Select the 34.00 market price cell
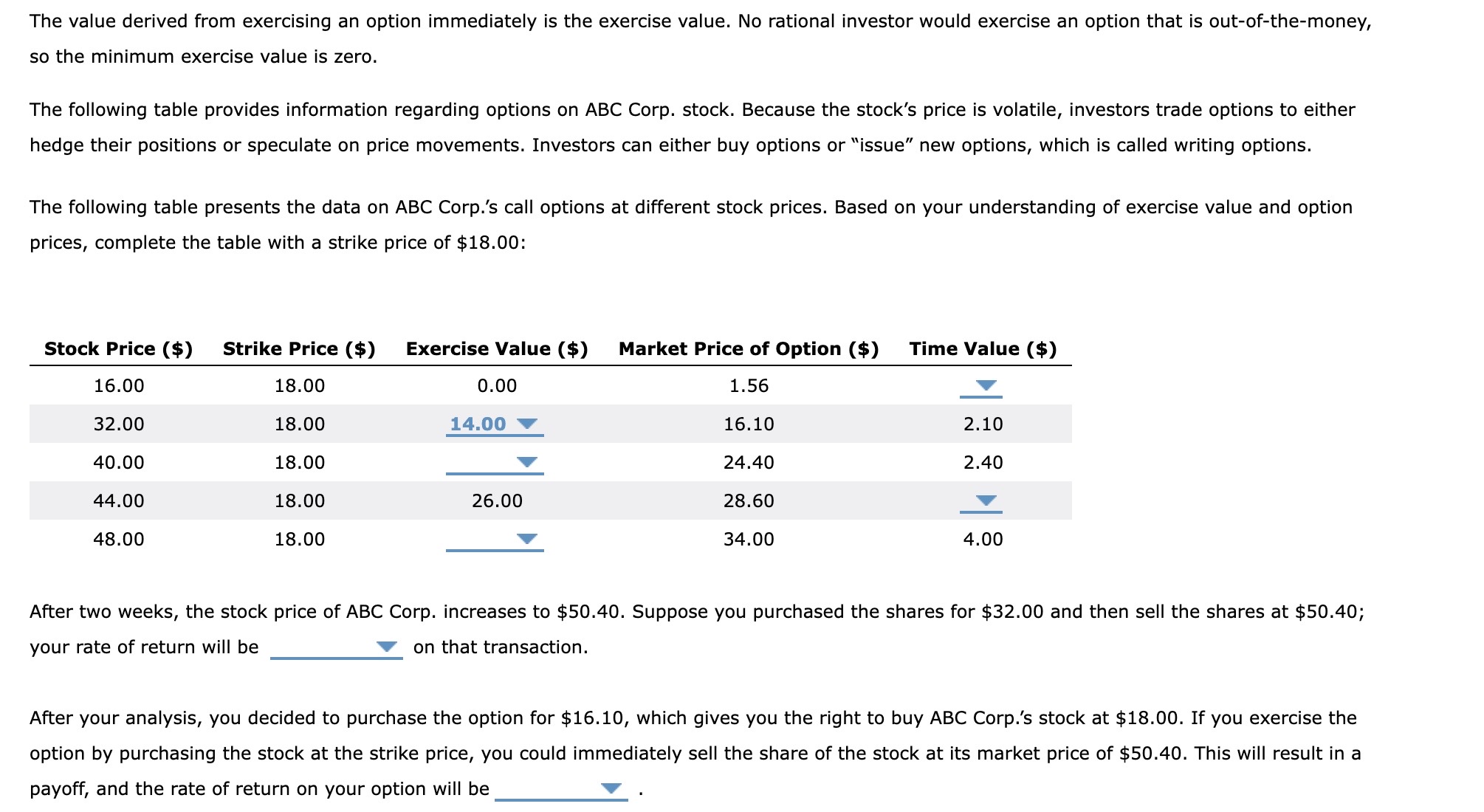Viewport: 1484px width, 812px height. coord(749,540)
